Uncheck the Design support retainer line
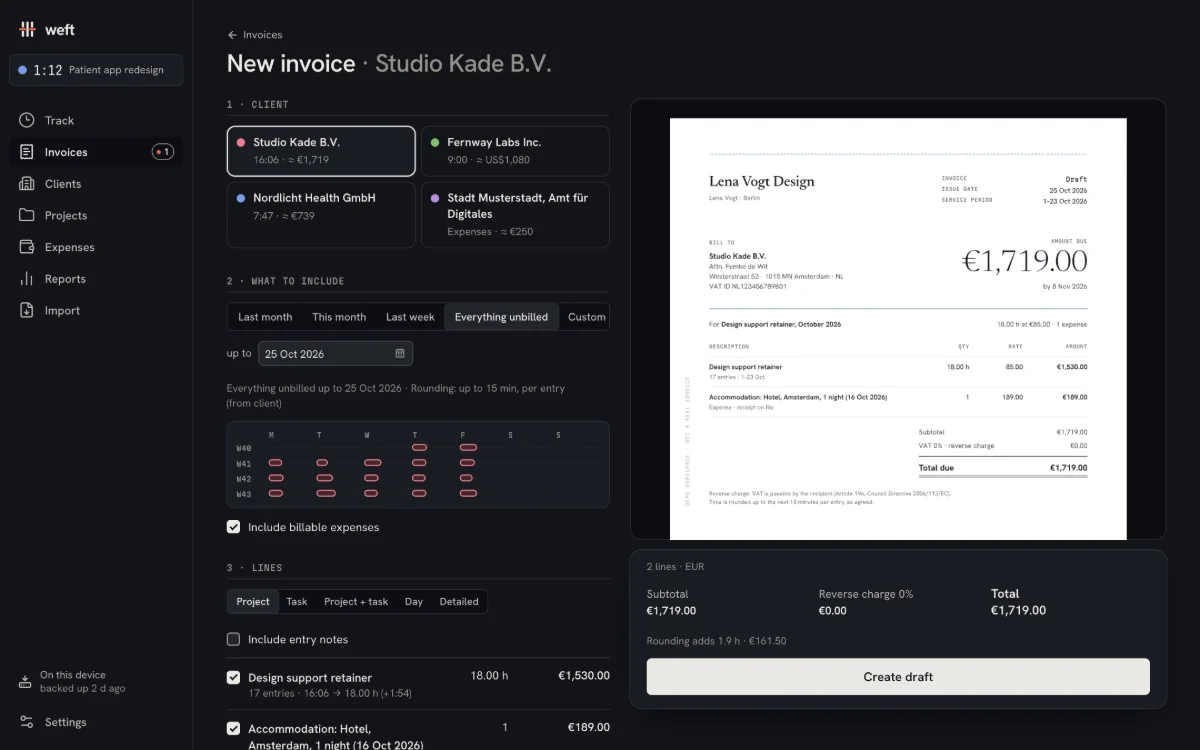1200x750 pixels. point(234,677)
